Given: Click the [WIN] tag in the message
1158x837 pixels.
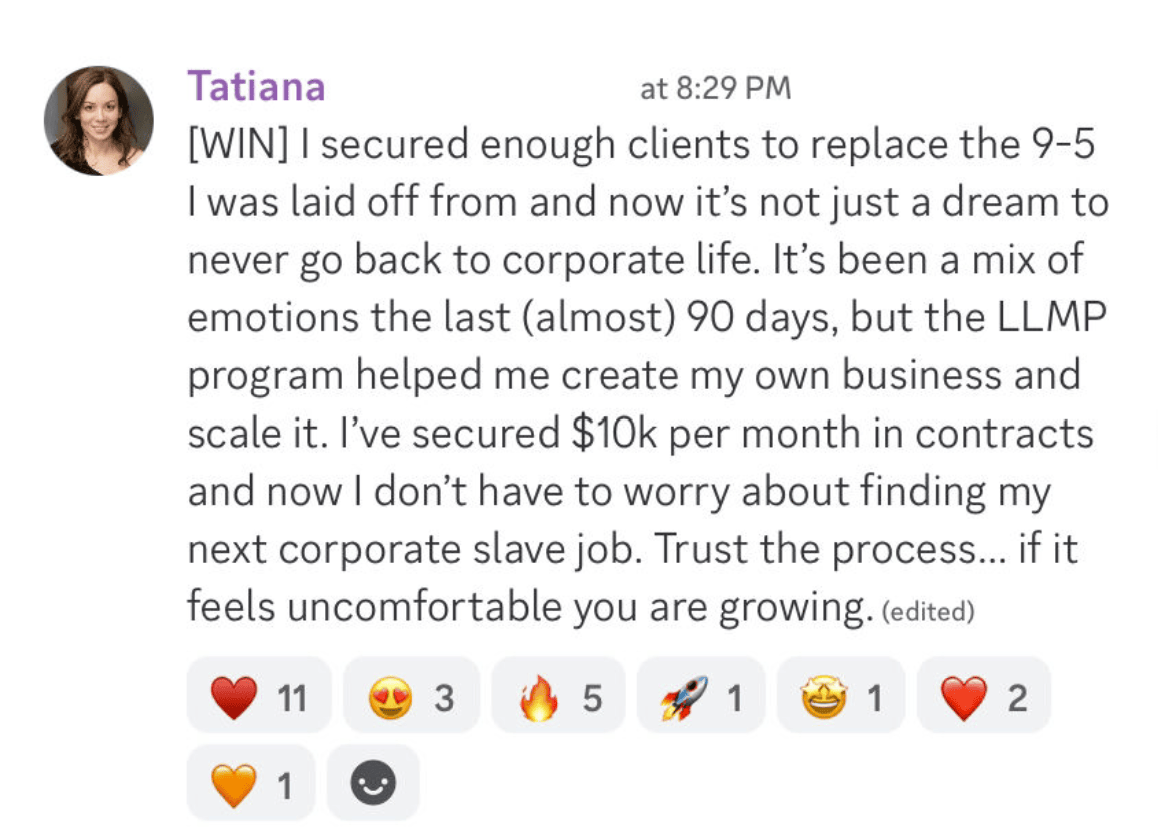Looking at the screenshot, I should coord(238,143).
